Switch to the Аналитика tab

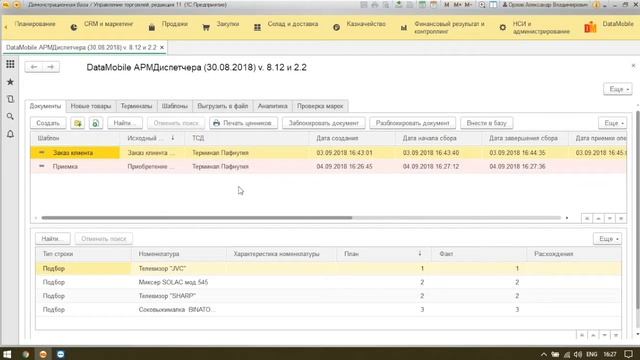(x=273, y=106)
